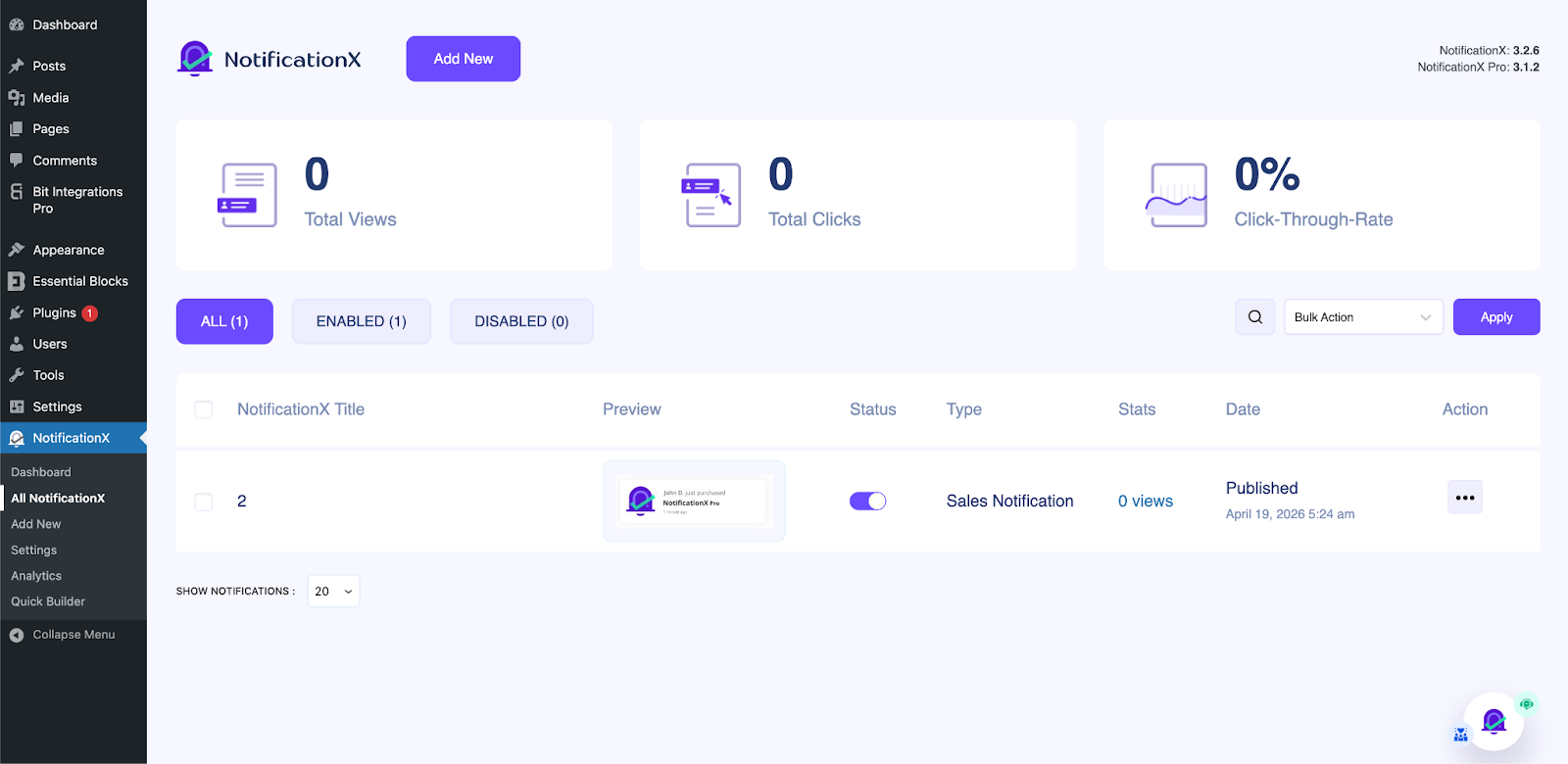Open All NotificationX submenu item
Screen dimensions: 1568x764
pyautogui.click(x=58, y=498)
